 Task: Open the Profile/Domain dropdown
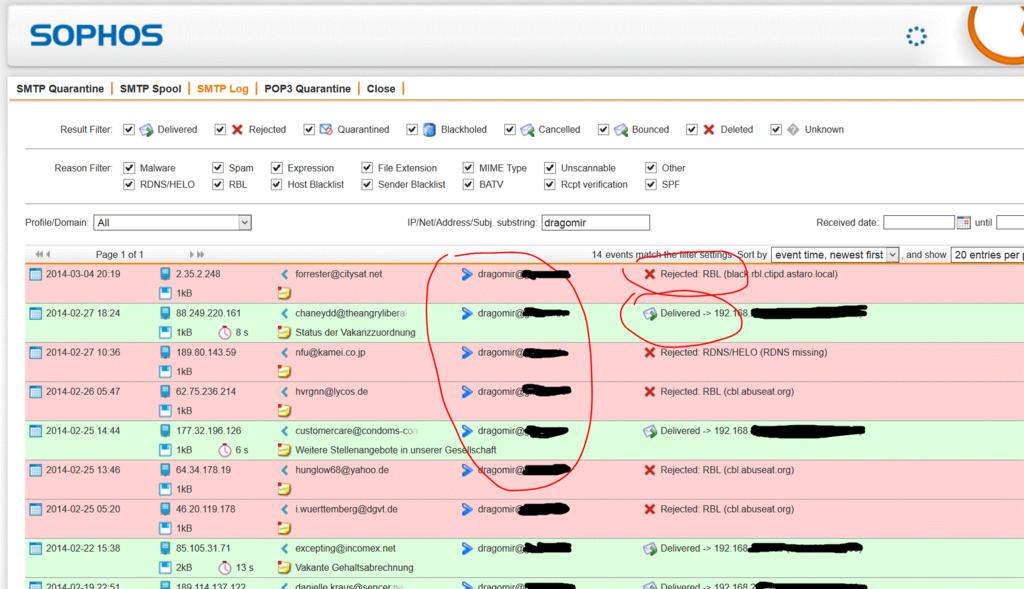point(172,223)
